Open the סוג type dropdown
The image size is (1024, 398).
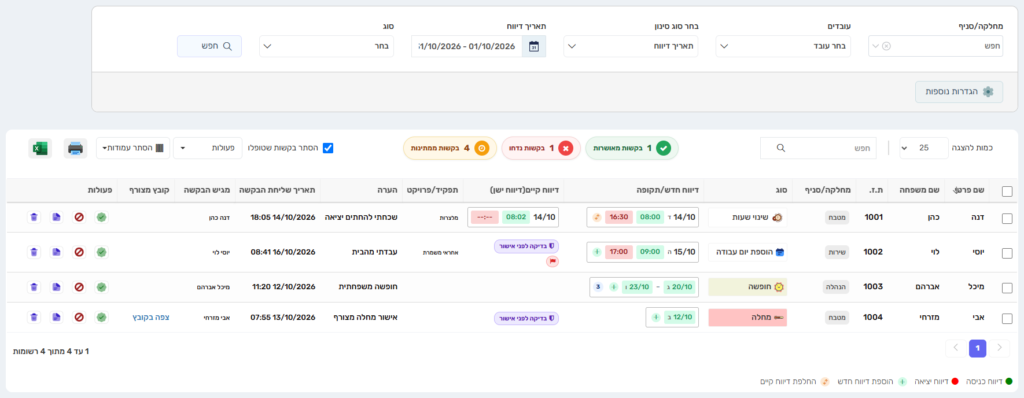[x=327, y=46]
